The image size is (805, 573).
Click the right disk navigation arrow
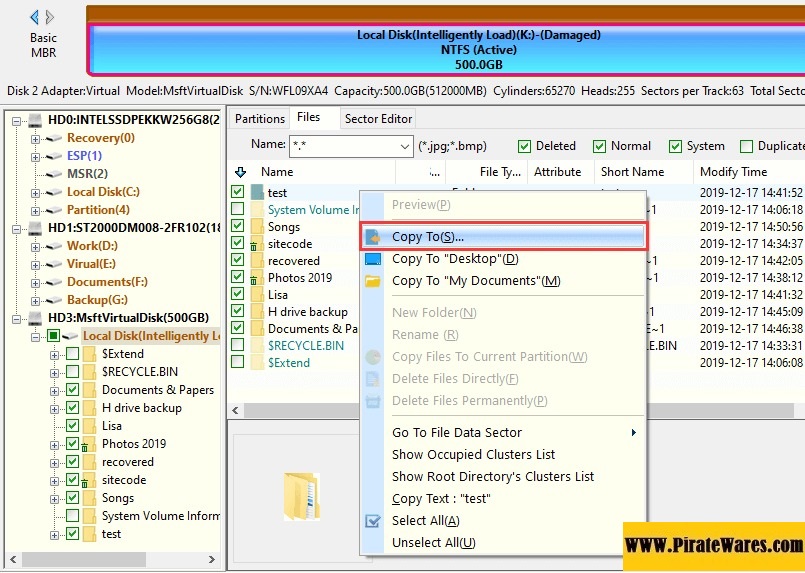pyautogui.click(x=50, y=17)
